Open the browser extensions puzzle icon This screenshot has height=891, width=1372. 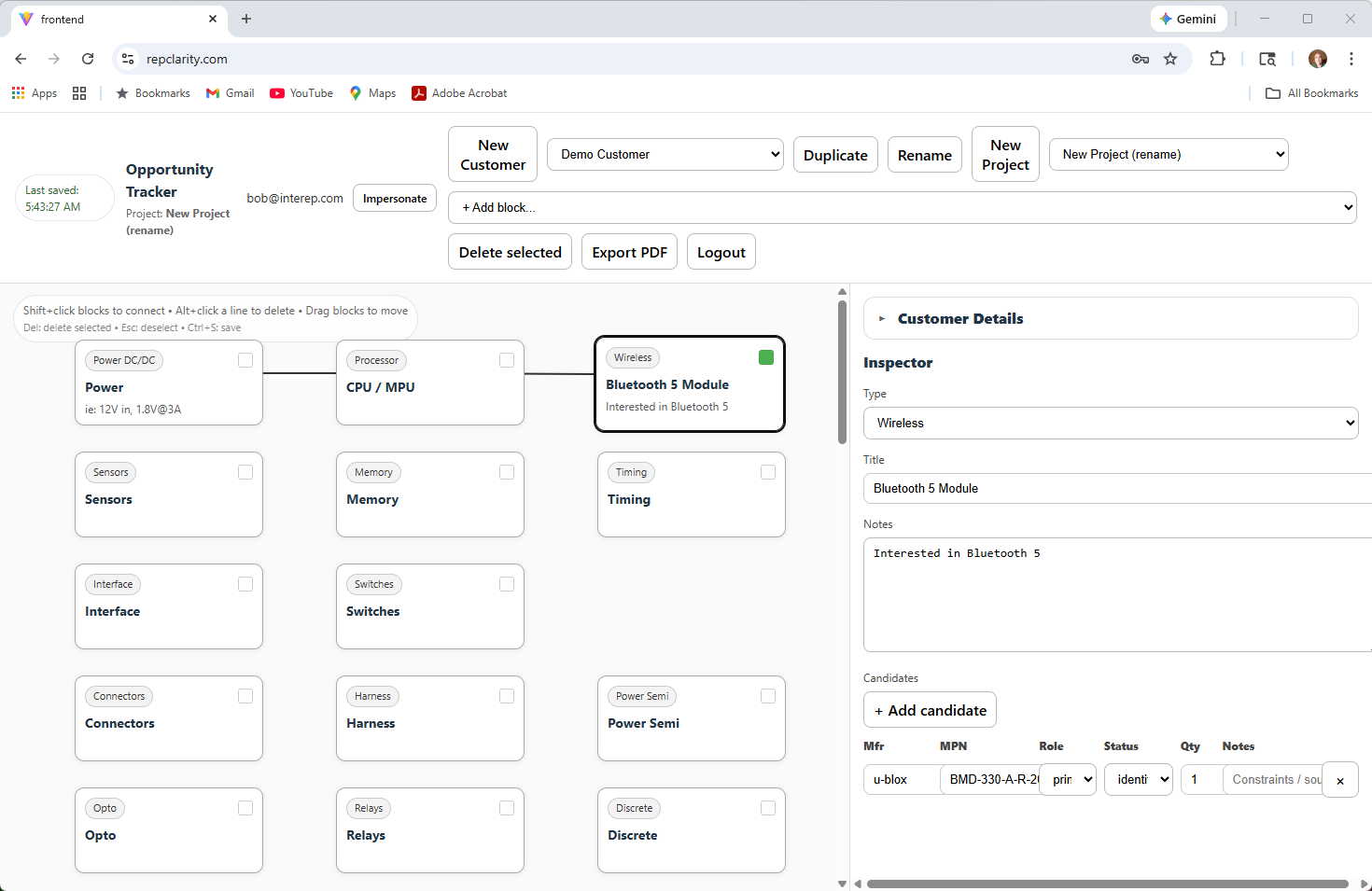pyautogui.click(x=1218, y=58)
